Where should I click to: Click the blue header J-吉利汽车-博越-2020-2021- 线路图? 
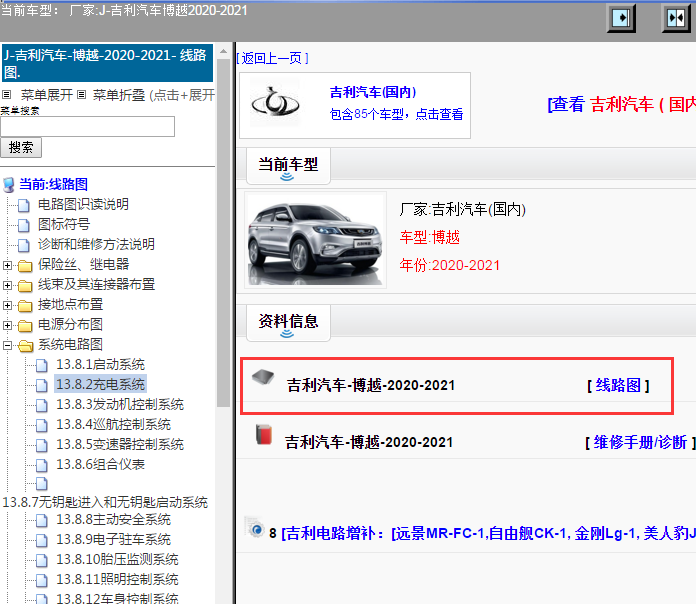coord(107,63)
